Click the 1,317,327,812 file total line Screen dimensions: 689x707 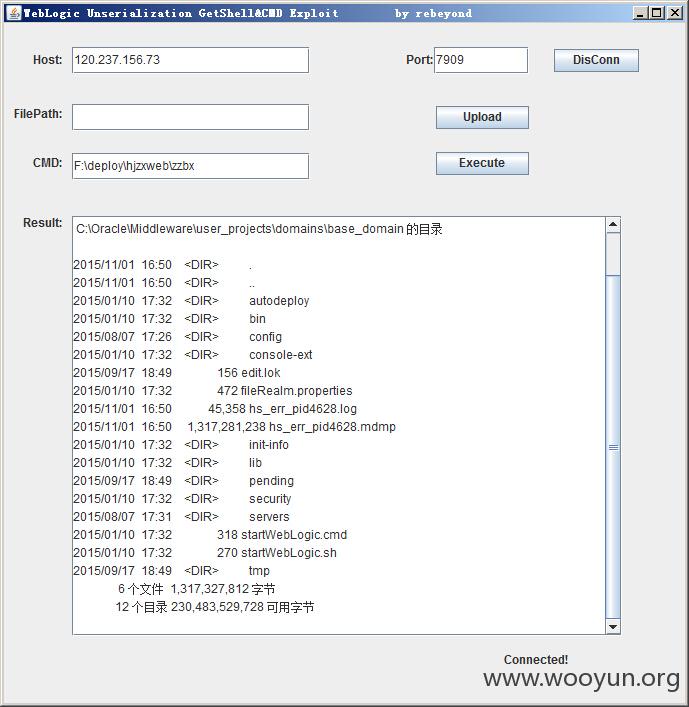[197, 589]
